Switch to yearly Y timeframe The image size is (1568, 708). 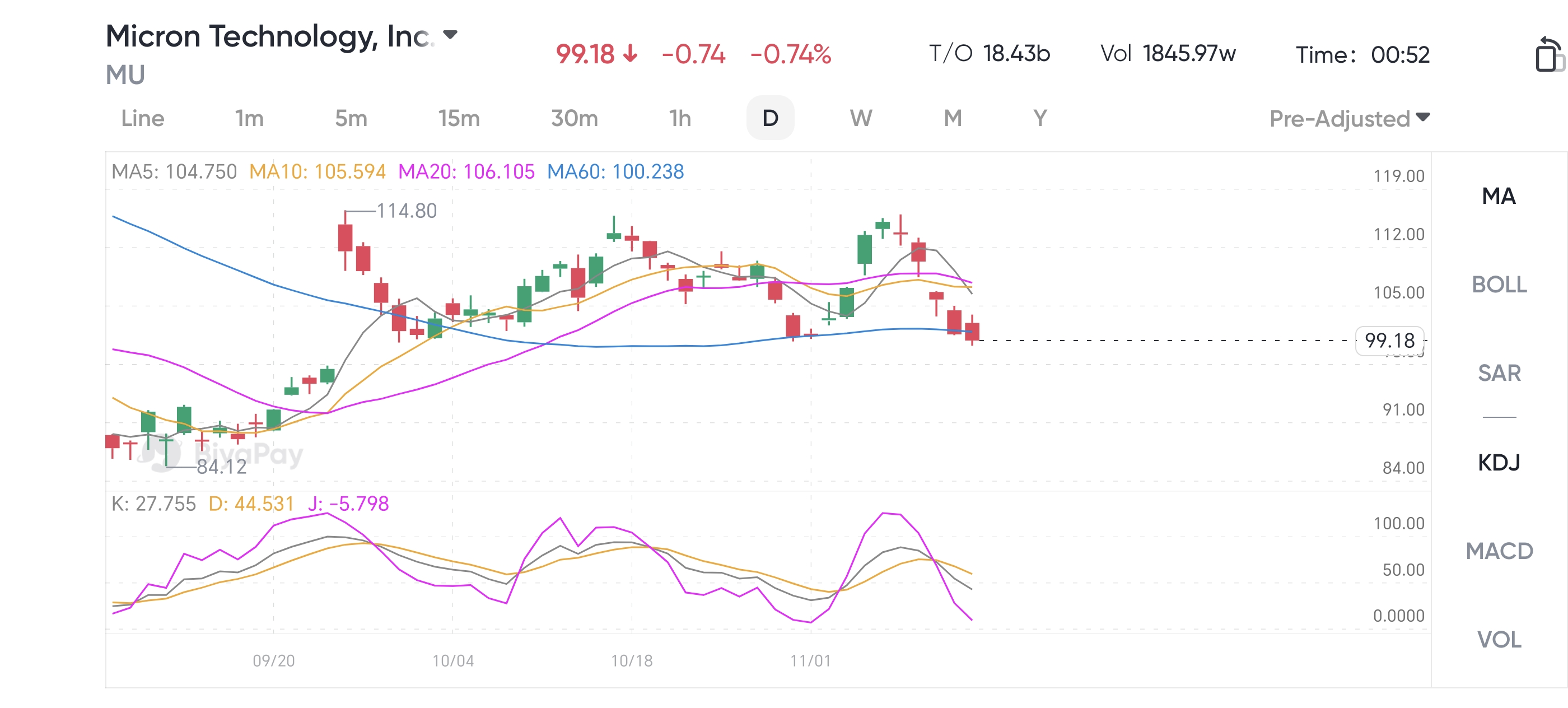[1040, 118]
